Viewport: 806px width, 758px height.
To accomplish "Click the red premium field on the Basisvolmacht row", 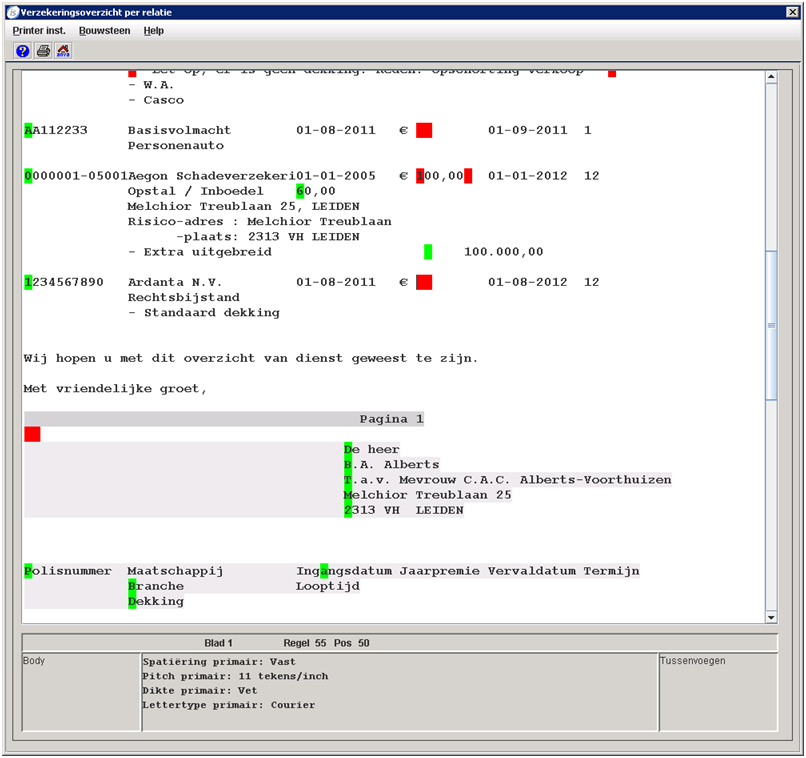I will point(424,130).
